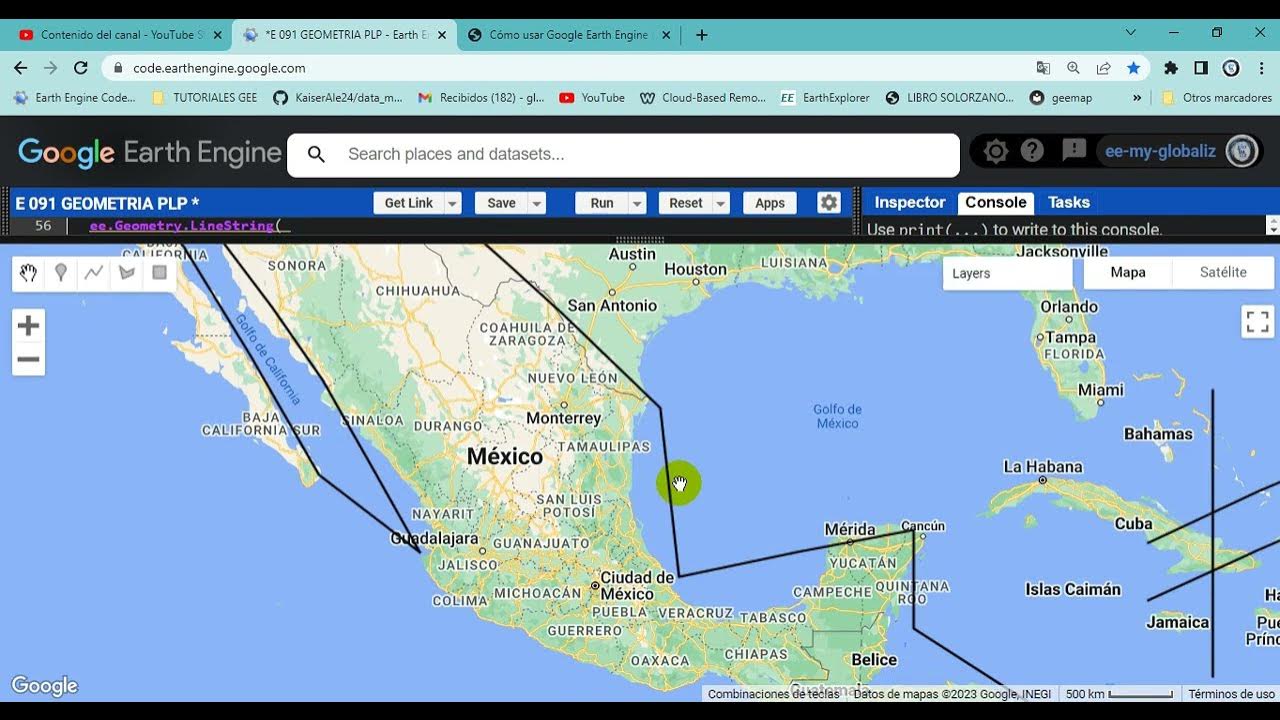Expand Get Link dropdown arrow
The image size is (1280, 720).
coord(452,203)
